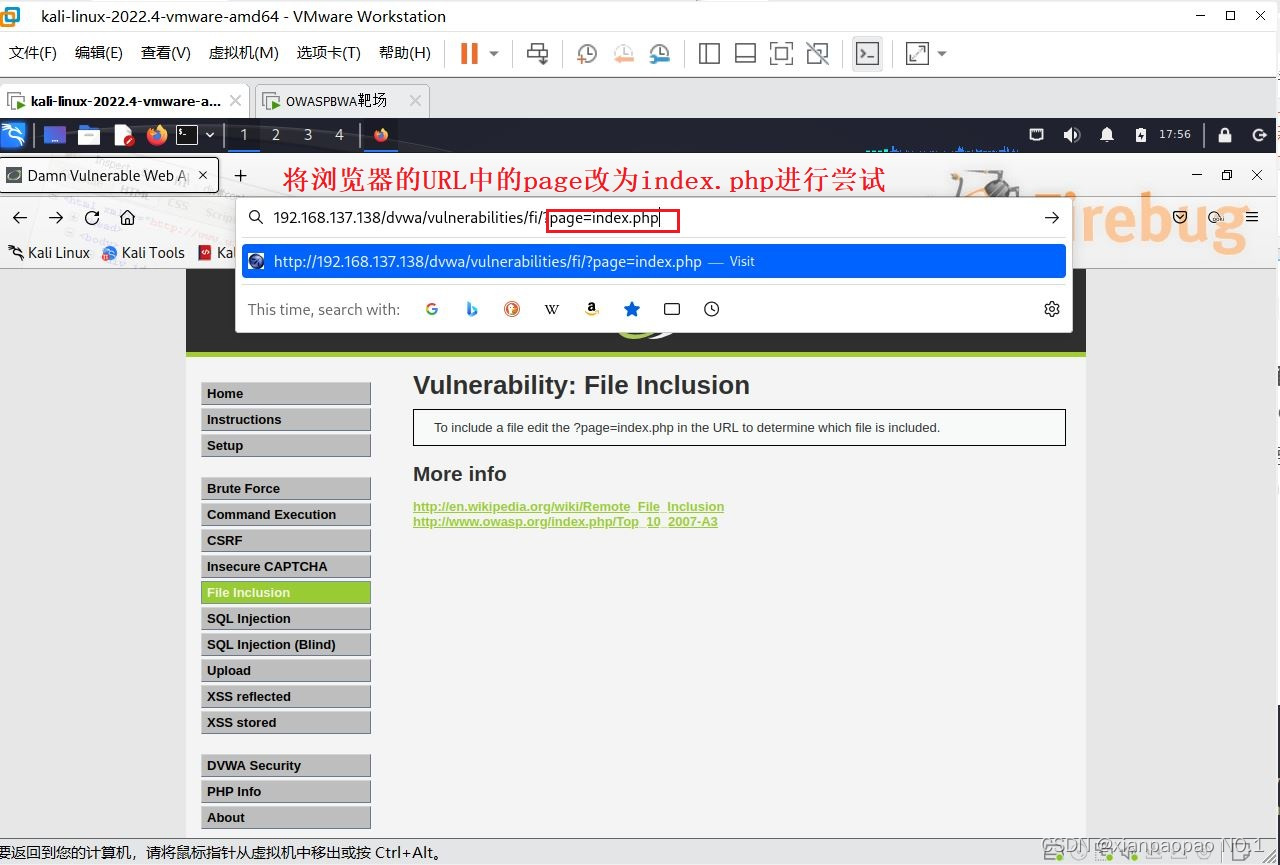
Task: Open the 虚拟机(M) menu
Action: coord(243,53)
